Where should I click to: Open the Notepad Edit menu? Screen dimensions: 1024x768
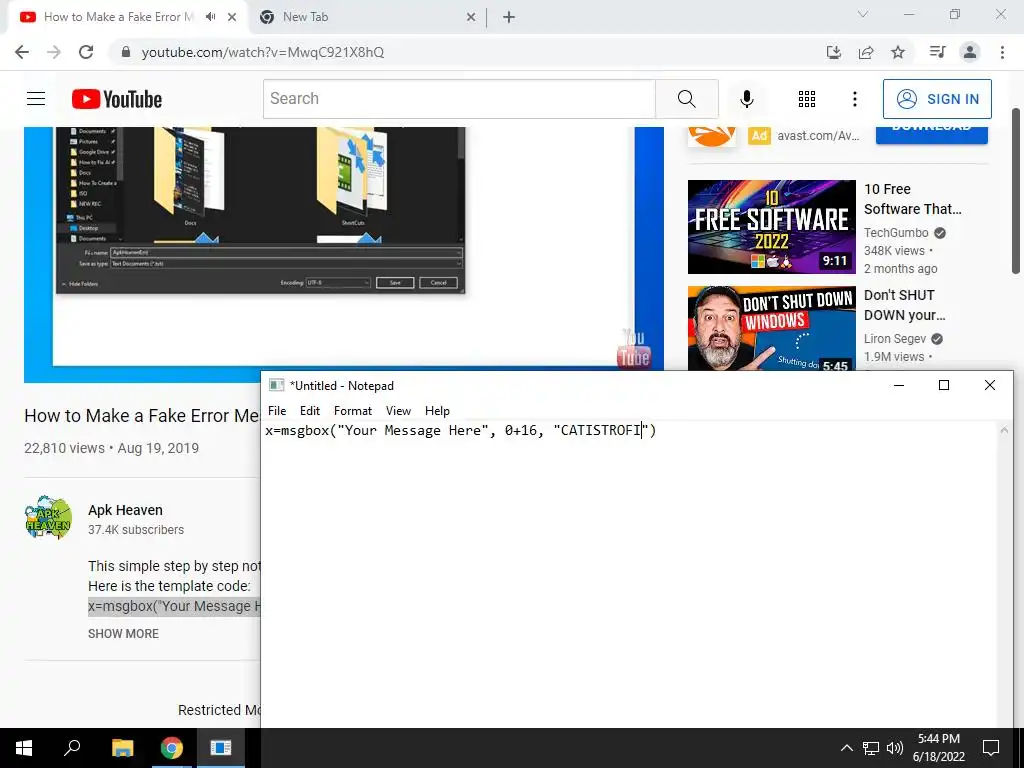coord(310,411)
